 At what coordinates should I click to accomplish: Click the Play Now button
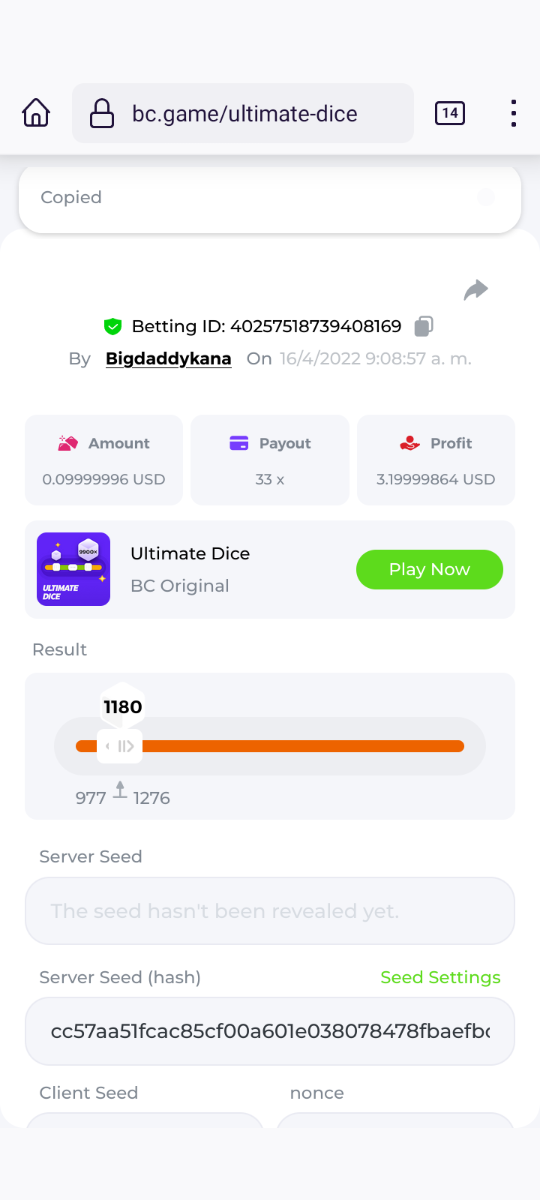(429, 569)
